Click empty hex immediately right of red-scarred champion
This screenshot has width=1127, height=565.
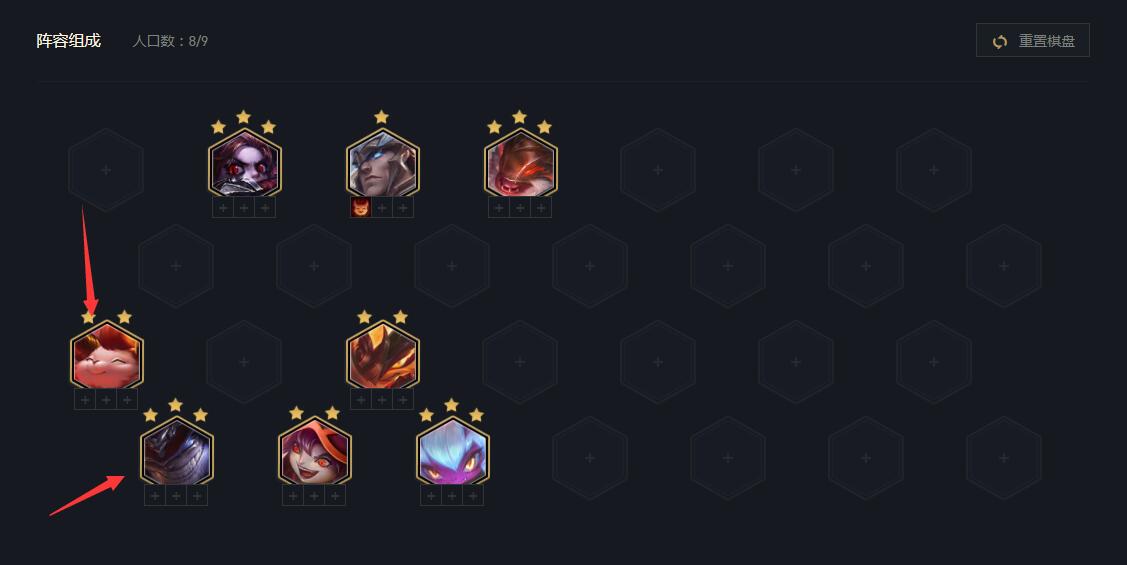658,170
